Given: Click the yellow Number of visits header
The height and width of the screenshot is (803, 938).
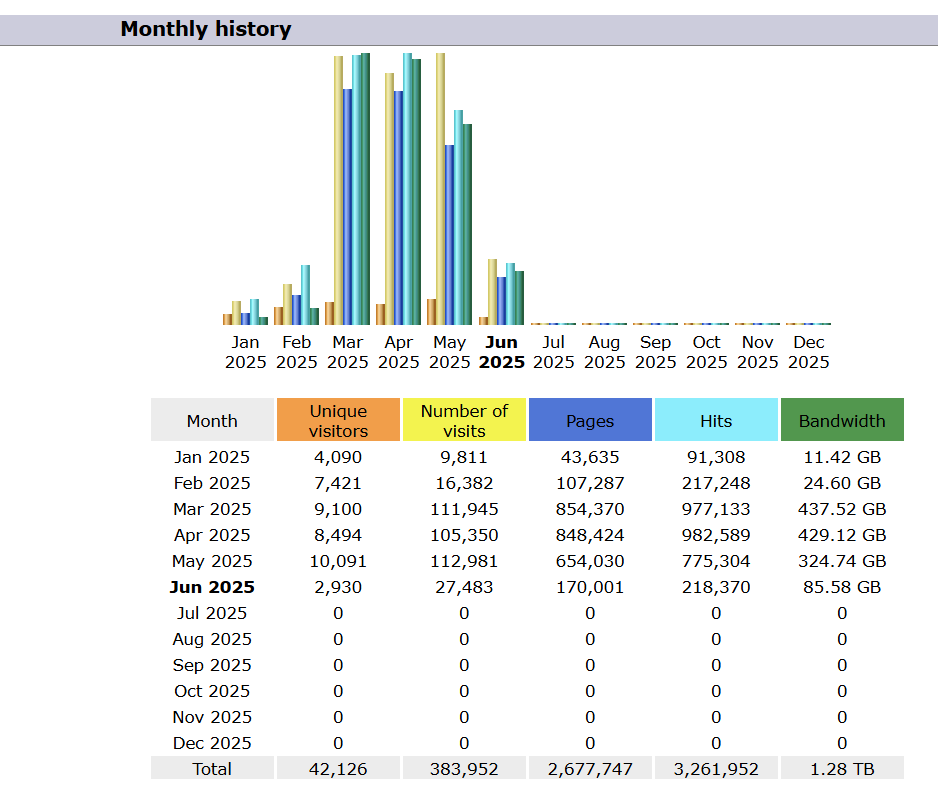Looking at the screenshot, I should pos(464,420).
